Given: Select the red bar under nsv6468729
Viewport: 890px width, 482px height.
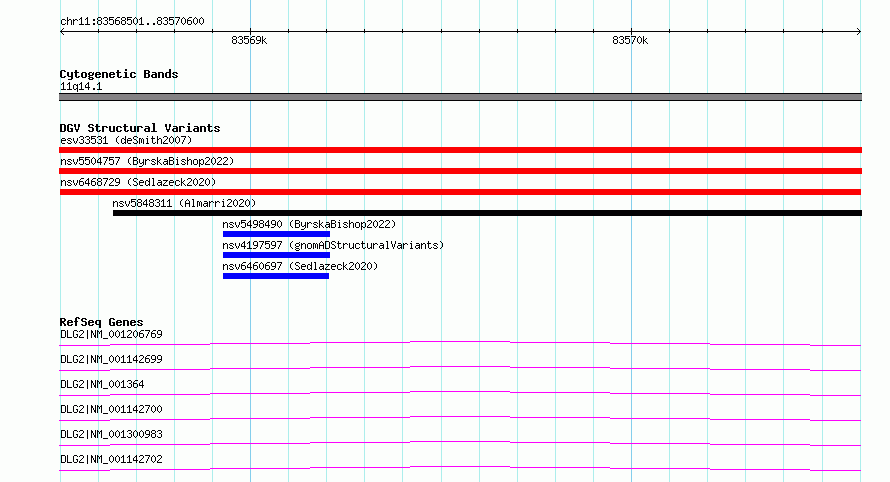Looking at the screenshot, I should tap(460, 192).
